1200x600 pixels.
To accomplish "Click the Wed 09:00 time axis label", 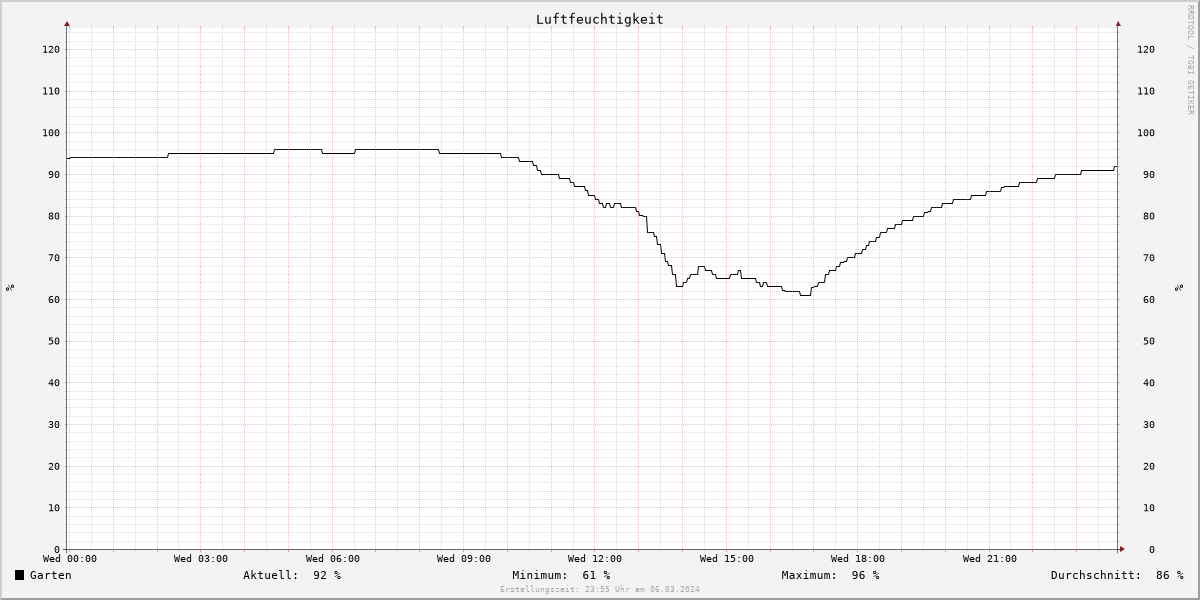I will coord(464,559).
